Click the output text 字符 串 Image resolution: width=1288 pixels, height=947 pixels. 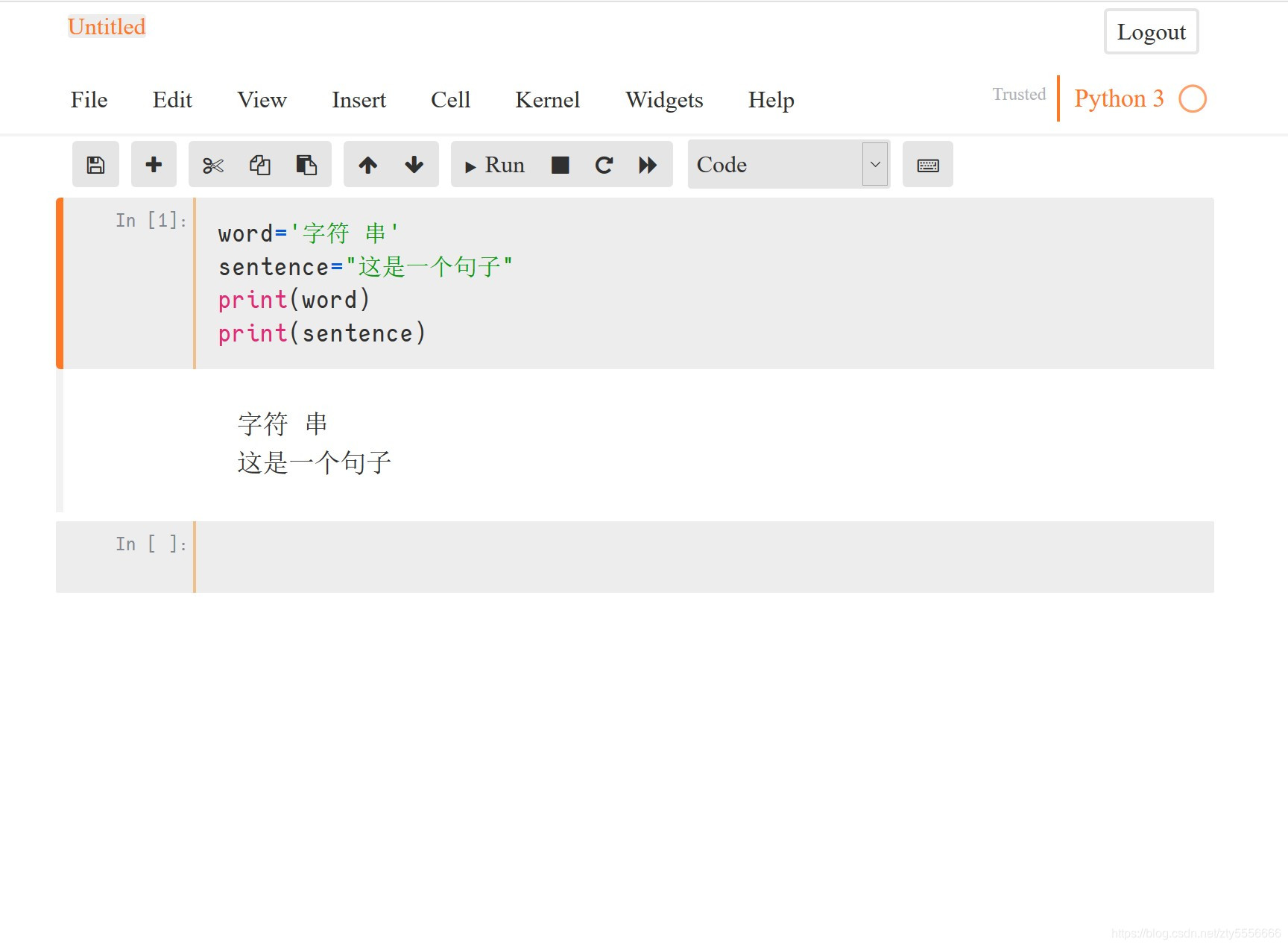click(x=282, y=424)
